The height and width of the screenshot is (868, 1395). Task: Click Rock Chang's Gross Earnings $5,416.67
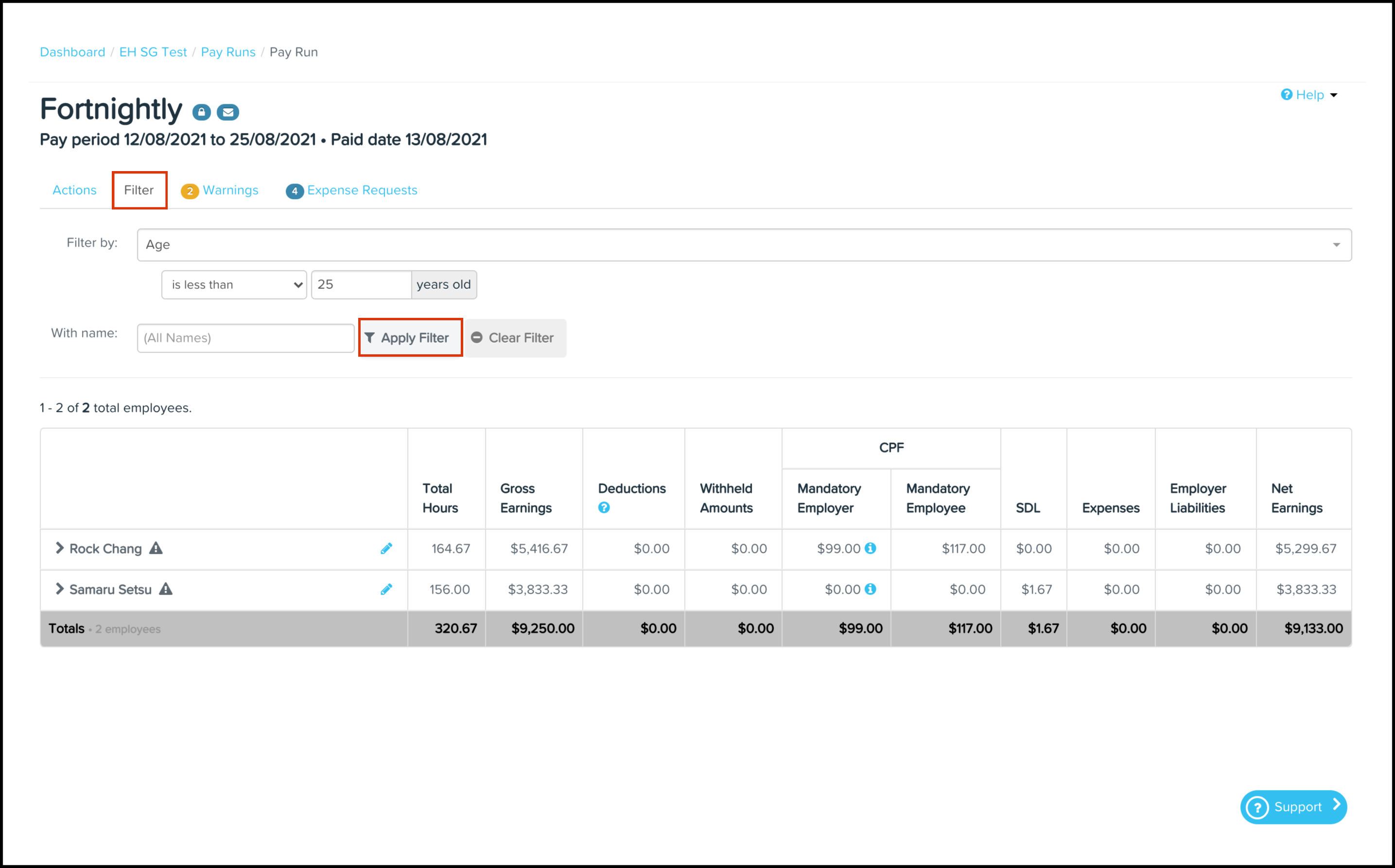click(539, 549)
